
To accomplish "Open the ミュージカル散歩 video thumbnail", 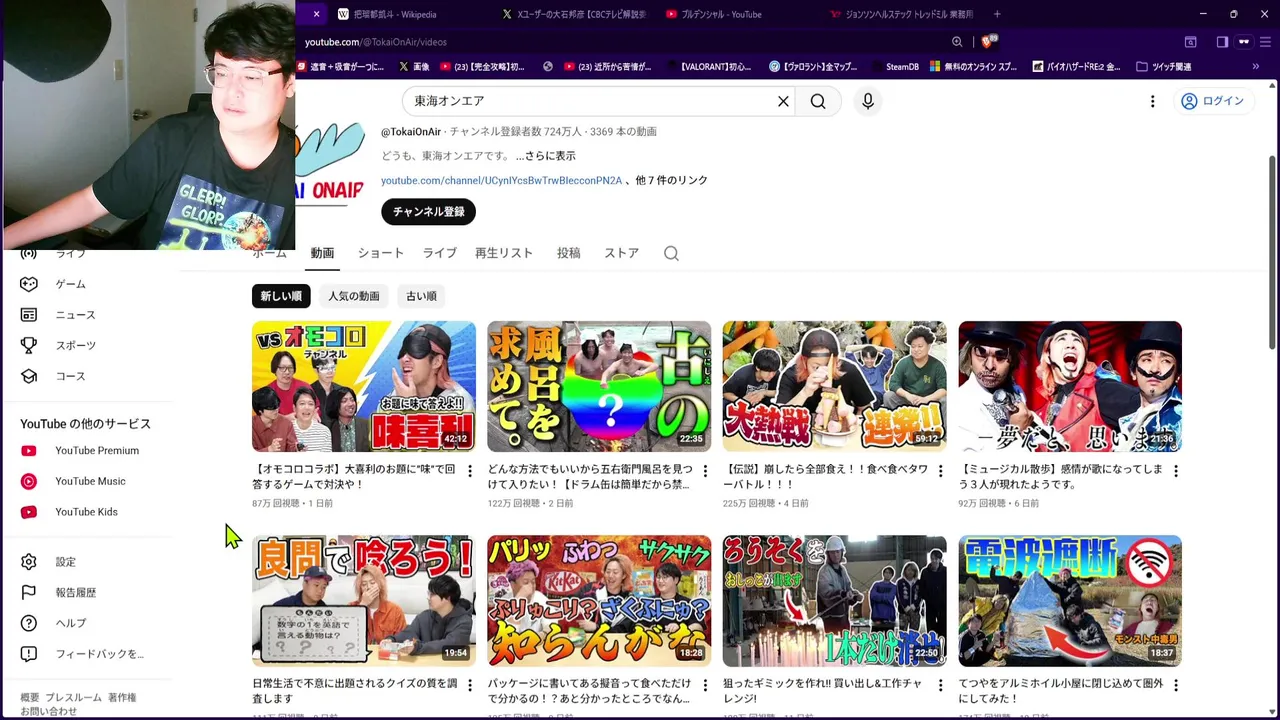I will (x=1070, y=386).
